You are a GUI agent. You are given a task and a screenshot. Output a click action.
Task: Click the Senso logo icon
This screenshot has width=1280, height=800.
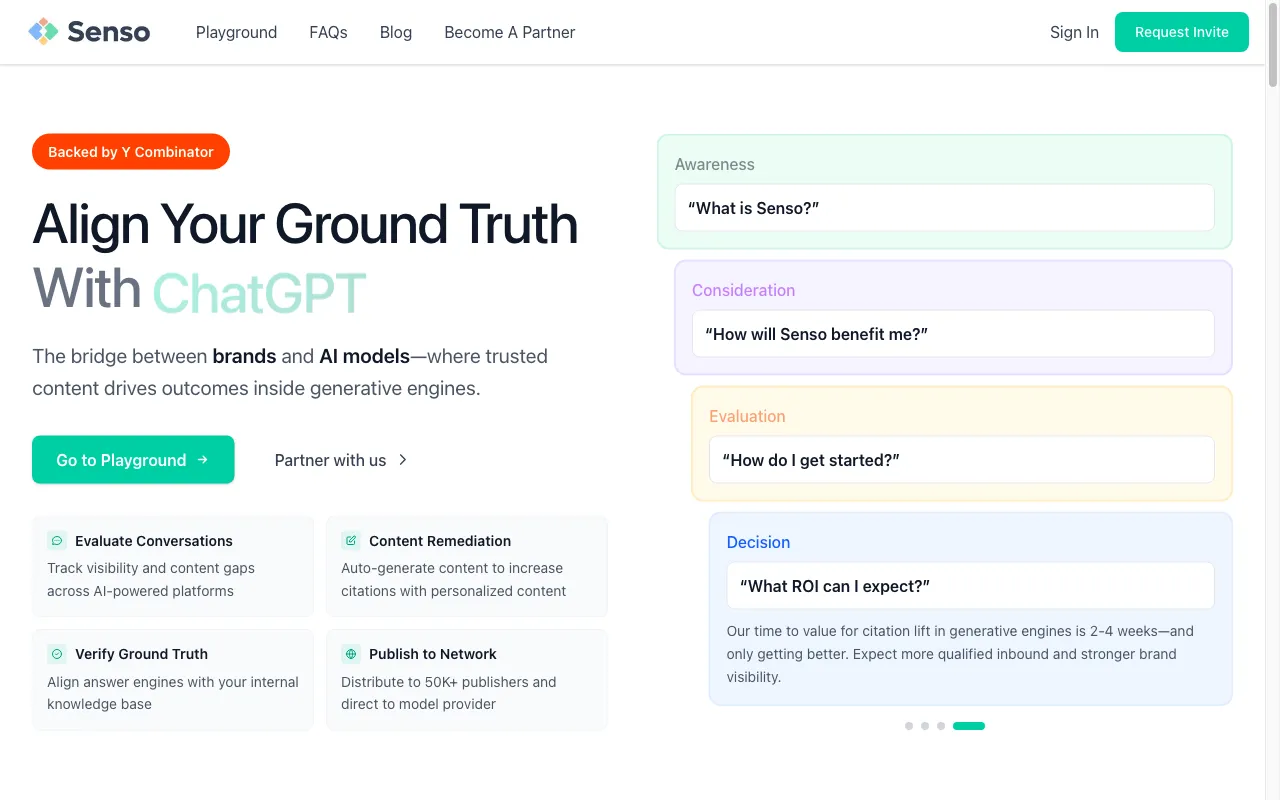(x=43, y=32)
